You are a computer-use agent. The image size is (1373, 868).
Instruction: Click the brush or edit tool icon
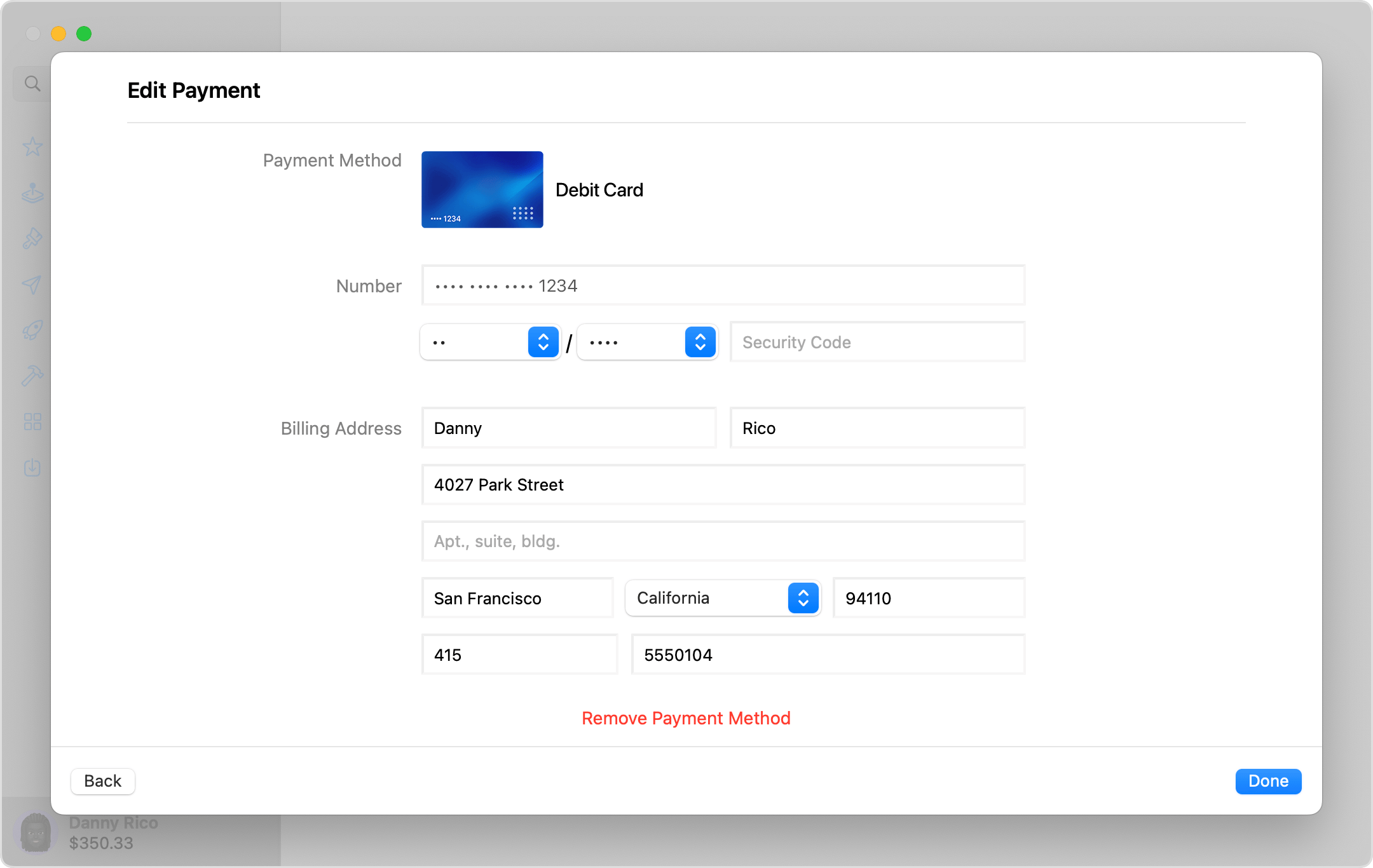pos(32,238)
